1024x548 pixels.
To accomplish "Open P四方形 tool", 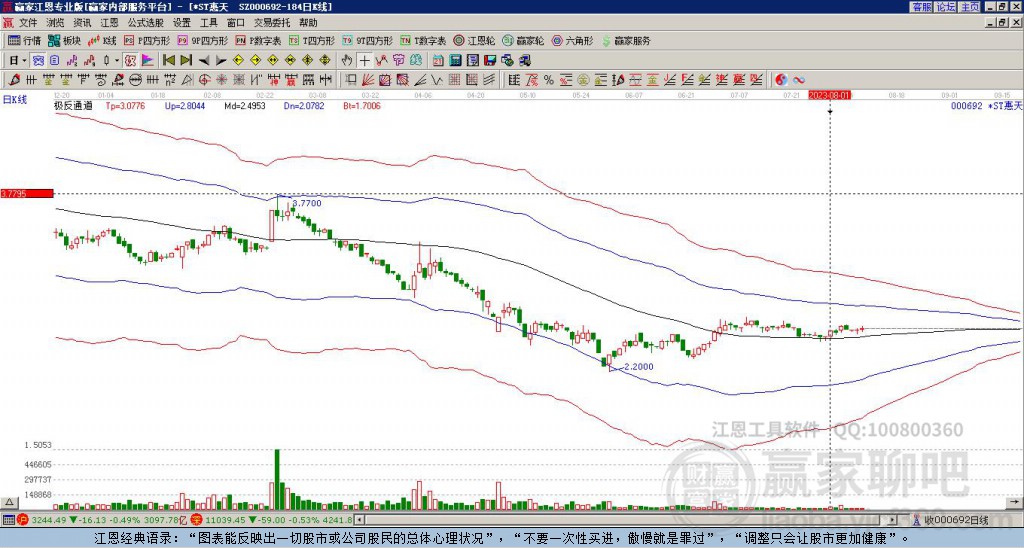I will 147,40.
